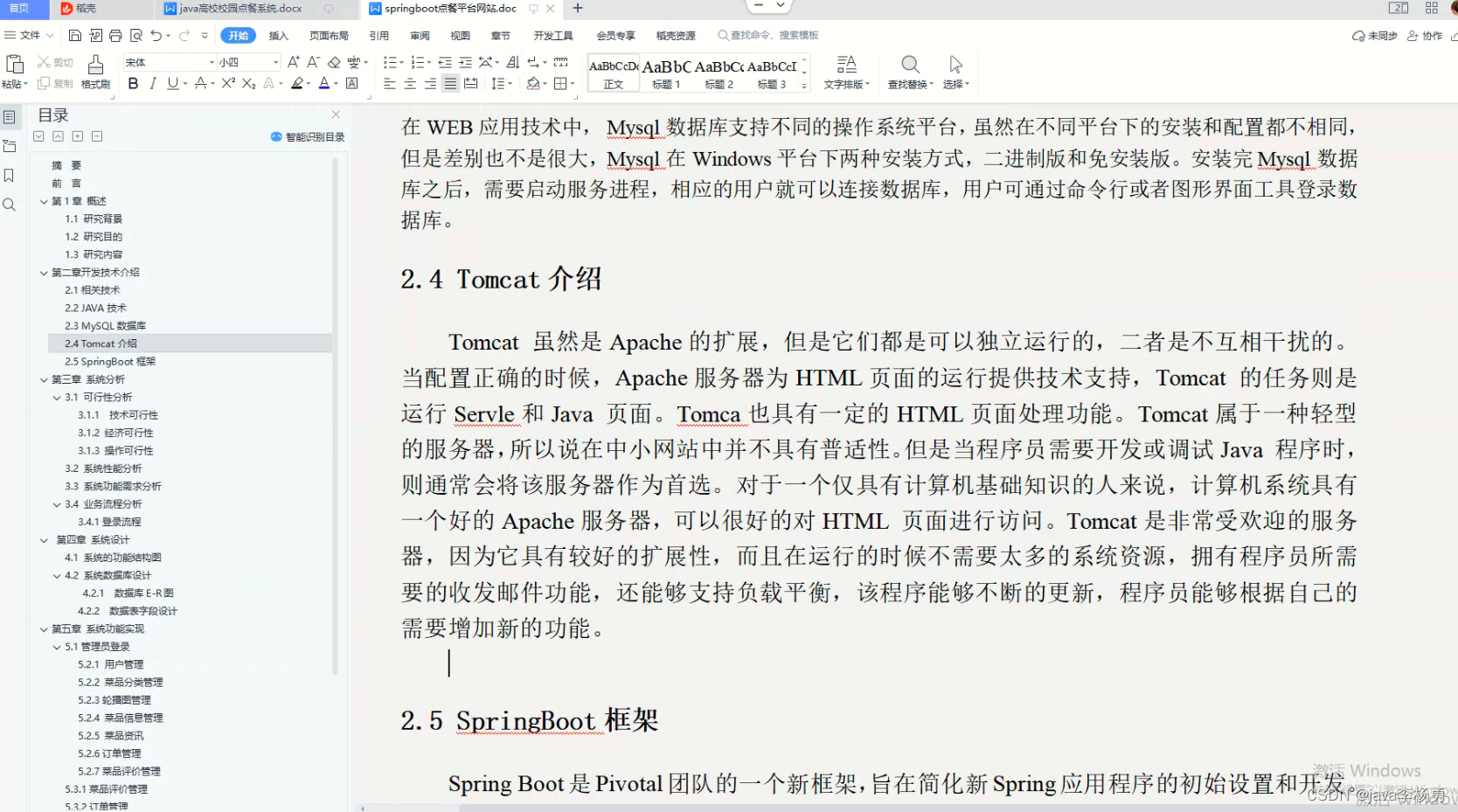The height and width of the screenshot is (812, 1458).
Task: Click the command search field 查找命令
Action: (x=768, y=35)
